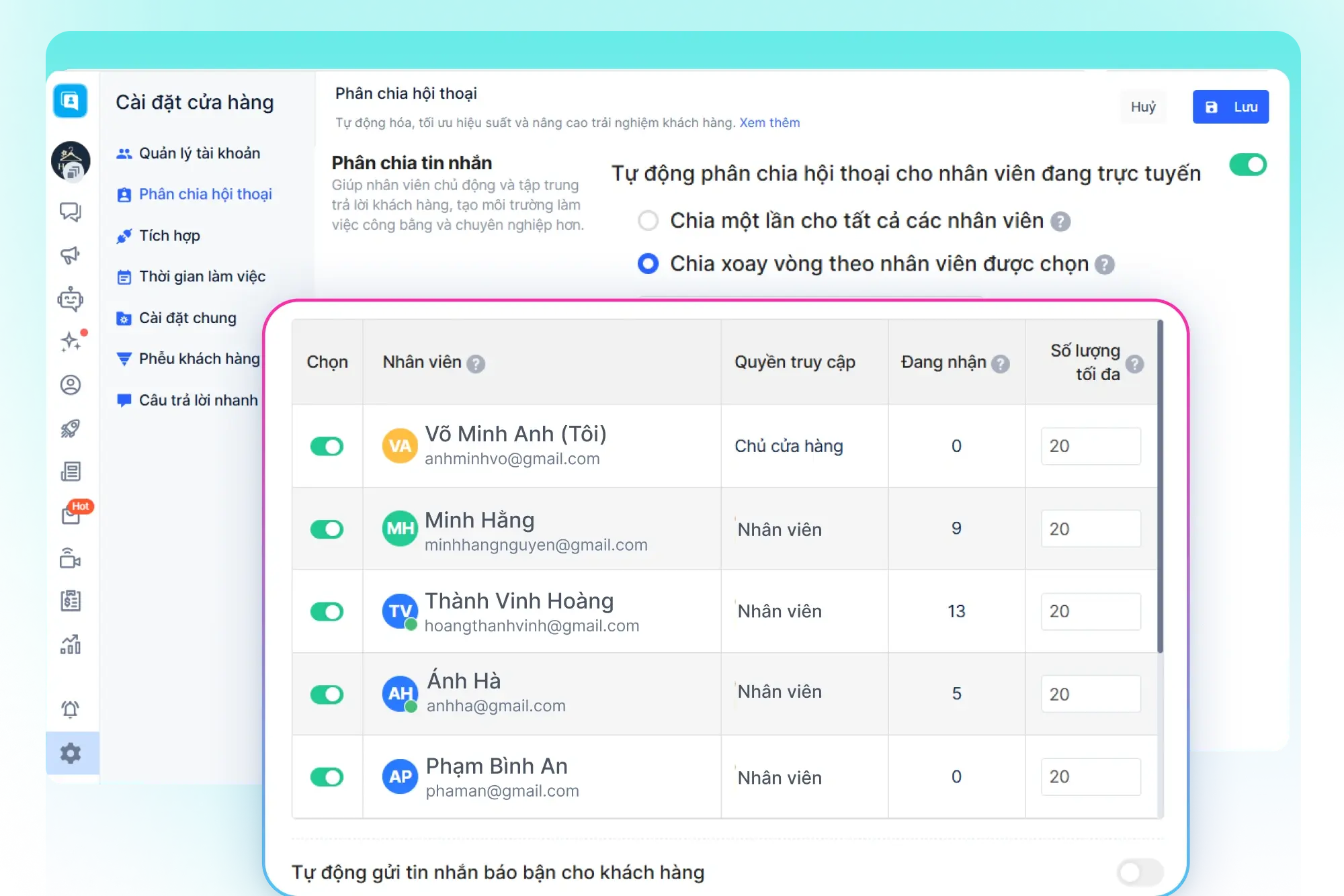Disable auto conversation assignment toggle
The height and width of the screenshot is (896, 1344).
click(1248, 165)
